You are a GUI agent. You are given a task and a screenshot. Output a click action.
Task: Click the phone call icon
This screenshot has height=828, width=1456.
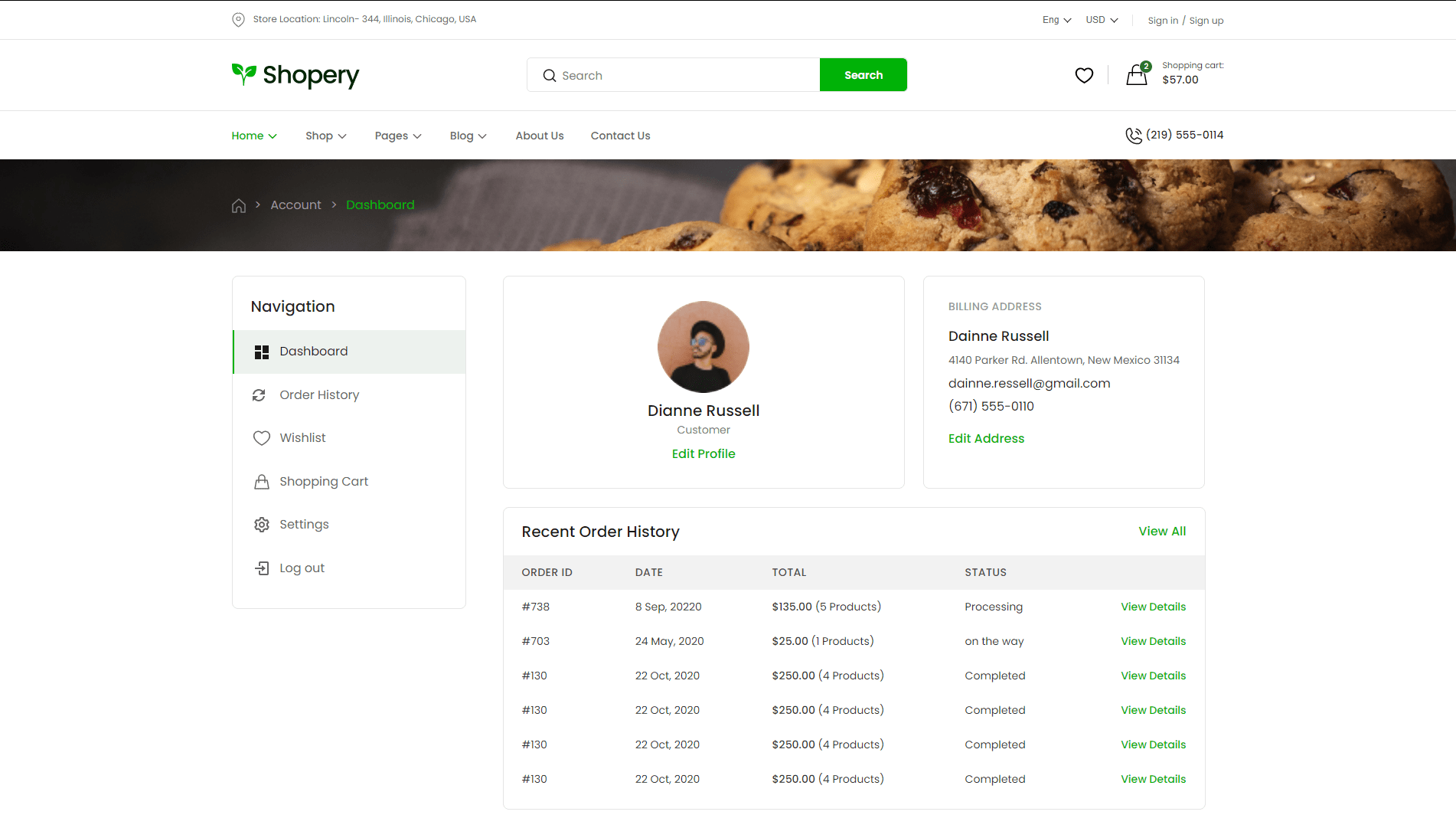(x=1133, y=136)
